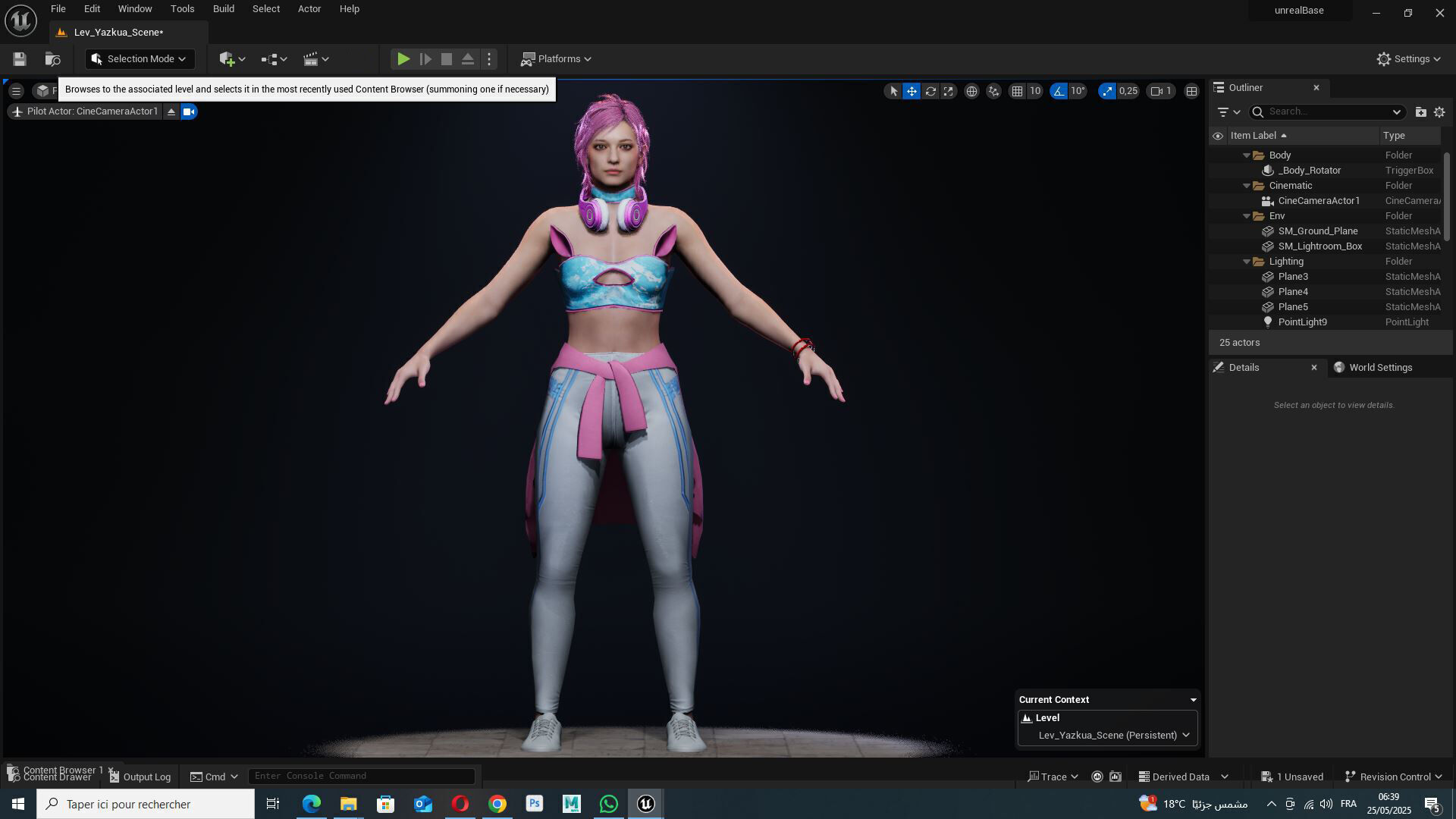
Task: Click the Outliner search field
Action: point(1330,111)
